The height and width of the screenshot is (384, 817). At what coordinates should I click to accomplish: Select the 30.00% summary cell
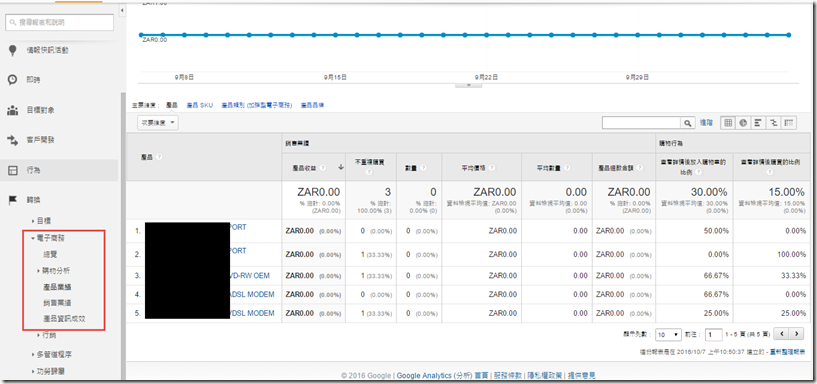695,200
